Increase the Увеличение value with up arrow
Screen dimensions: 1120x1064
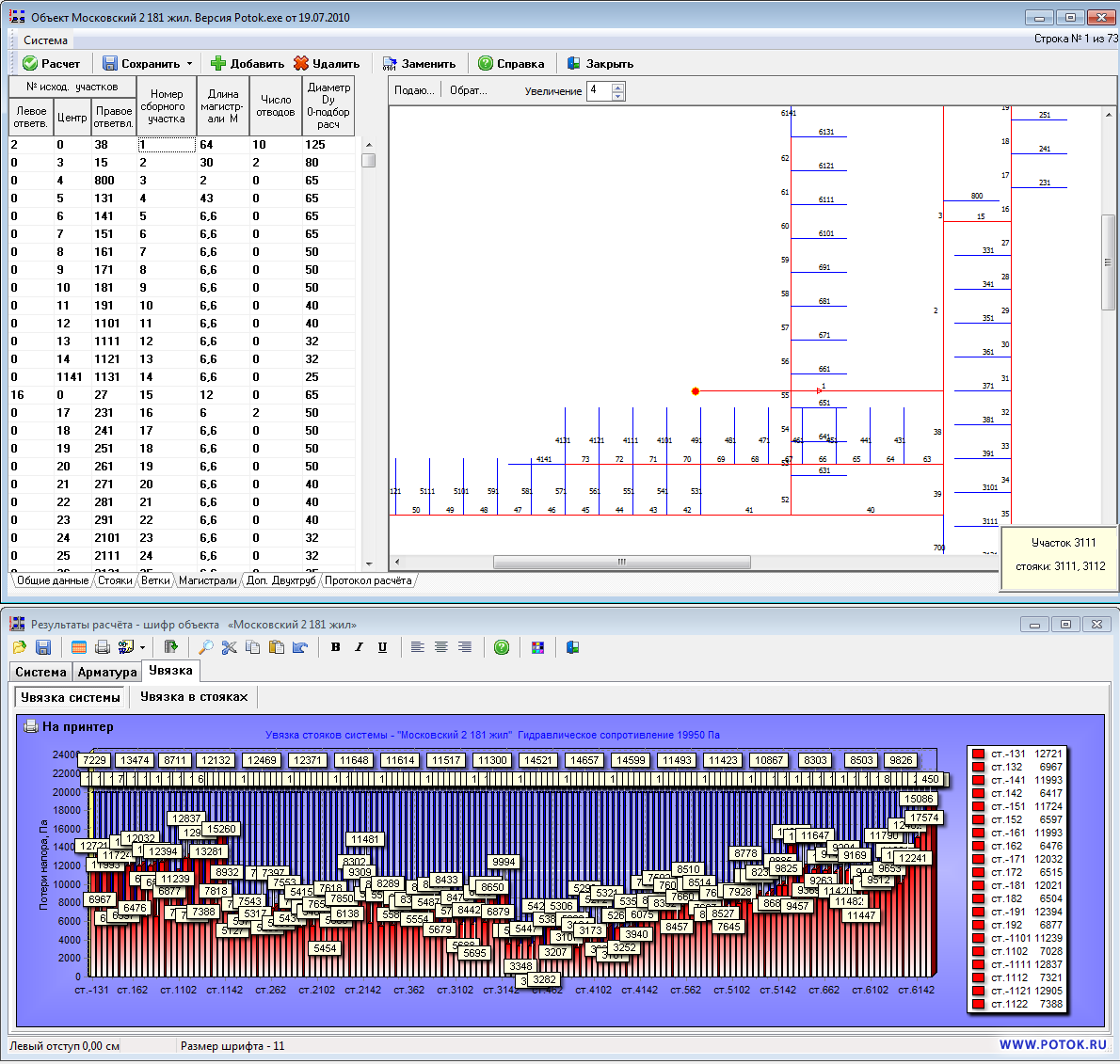(618, 87)
